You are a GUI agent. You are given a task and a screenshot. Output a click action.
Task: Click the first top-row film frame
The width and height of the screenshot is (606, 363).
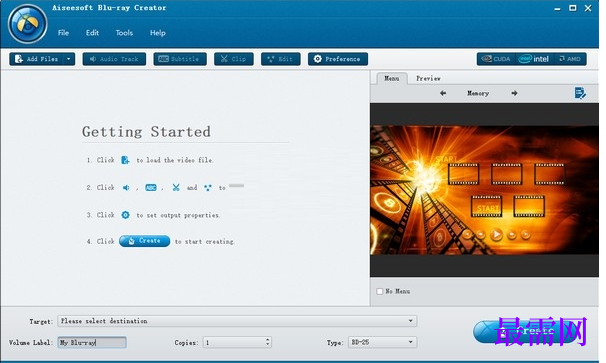coord(463,174)
